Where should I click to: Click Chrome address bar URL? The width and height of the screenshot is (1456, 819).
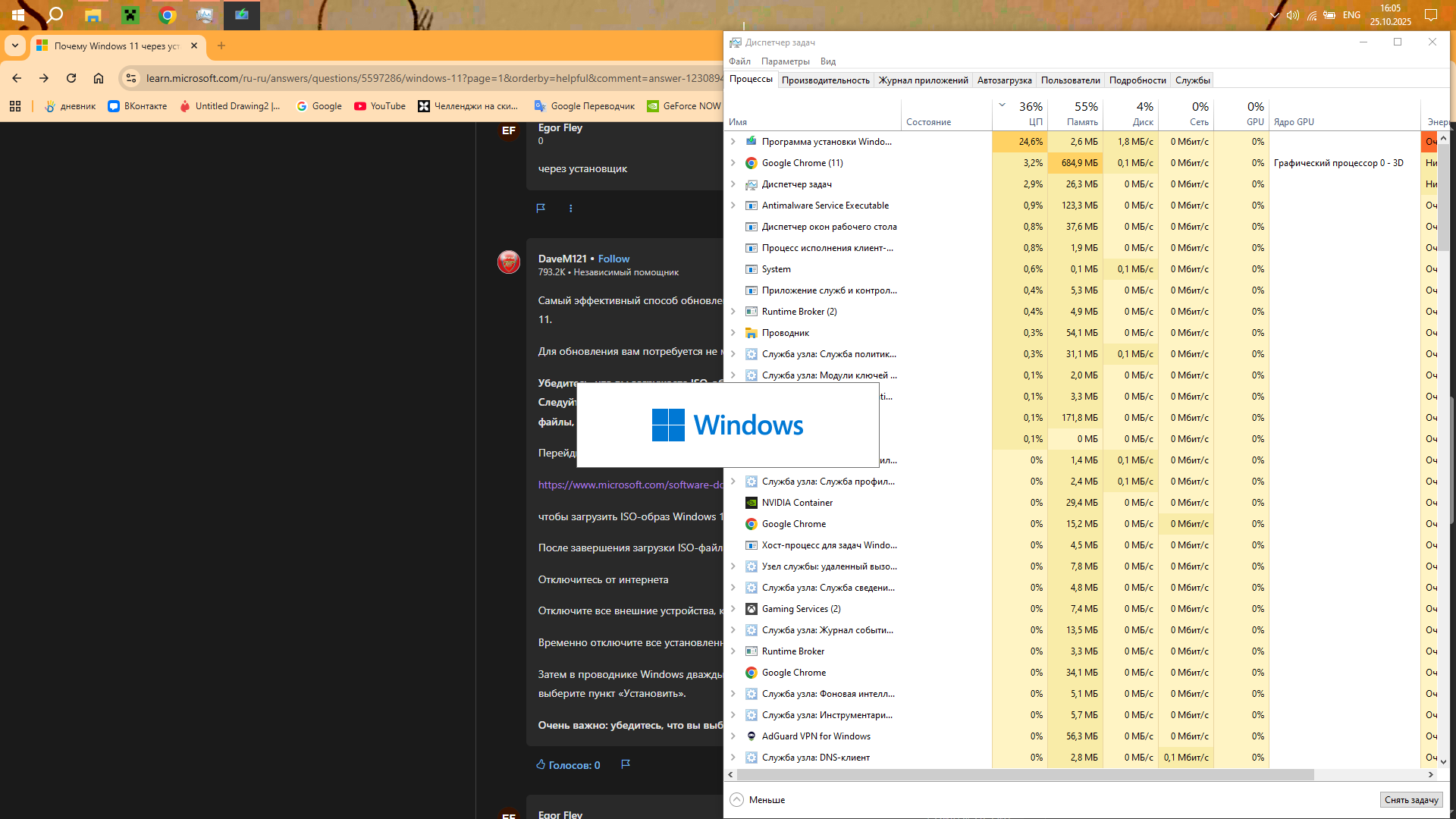click(x=435, y=78)
